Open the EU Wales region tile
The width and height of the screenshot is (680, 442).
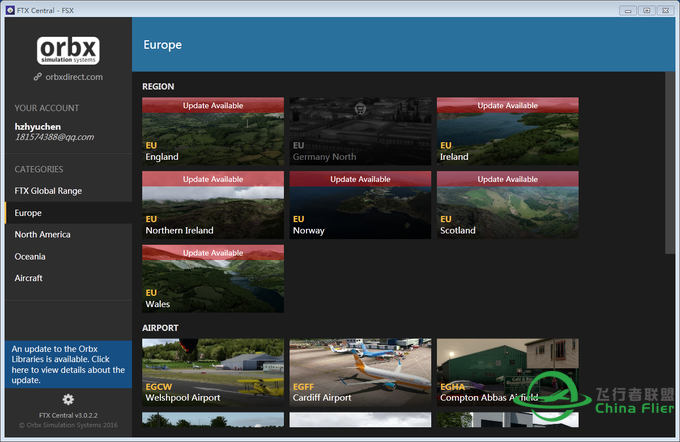point(213,278)
